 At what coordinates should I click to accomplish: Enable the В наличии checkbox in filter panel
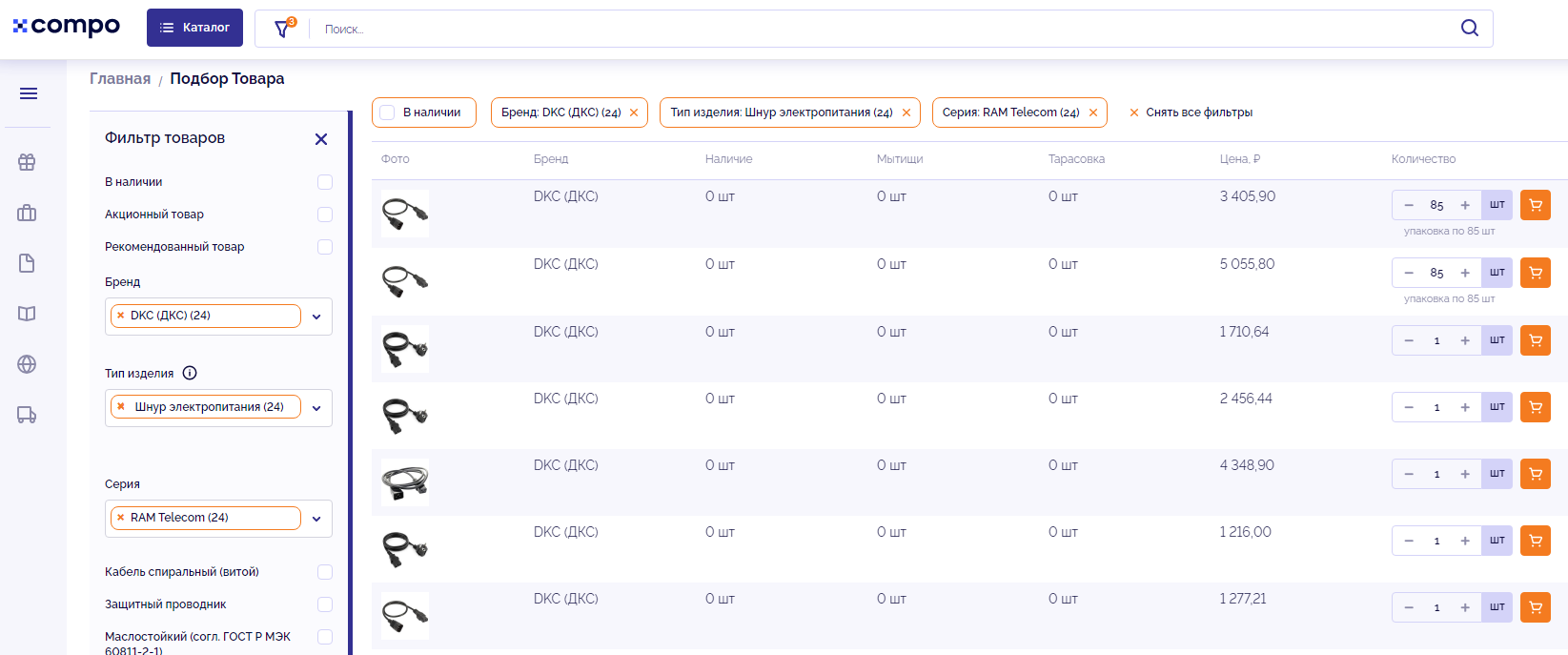(325, 182)
